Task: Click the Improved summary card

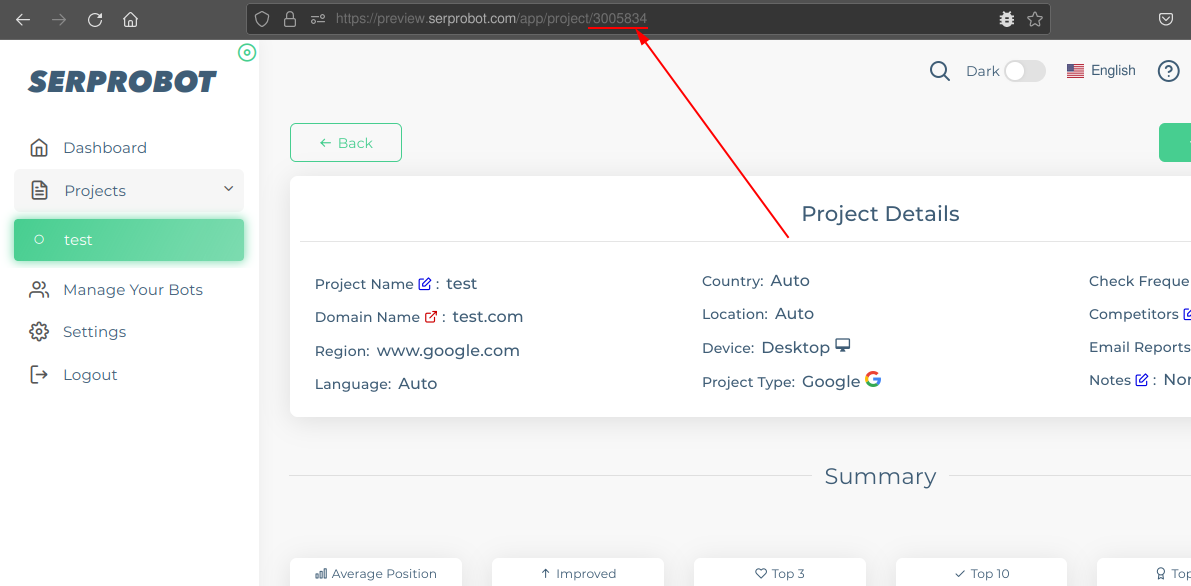Action: click(x=578, y=572)
